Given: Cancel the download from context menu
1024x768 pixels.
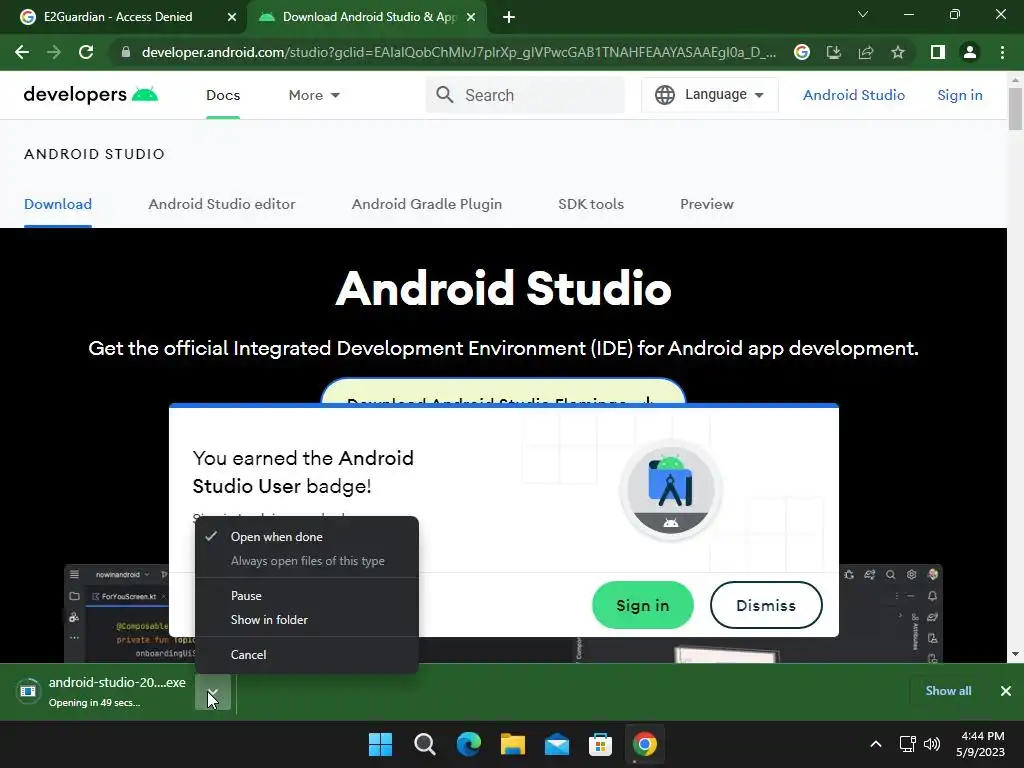Looking at the screenshot, I should point(306,654).
